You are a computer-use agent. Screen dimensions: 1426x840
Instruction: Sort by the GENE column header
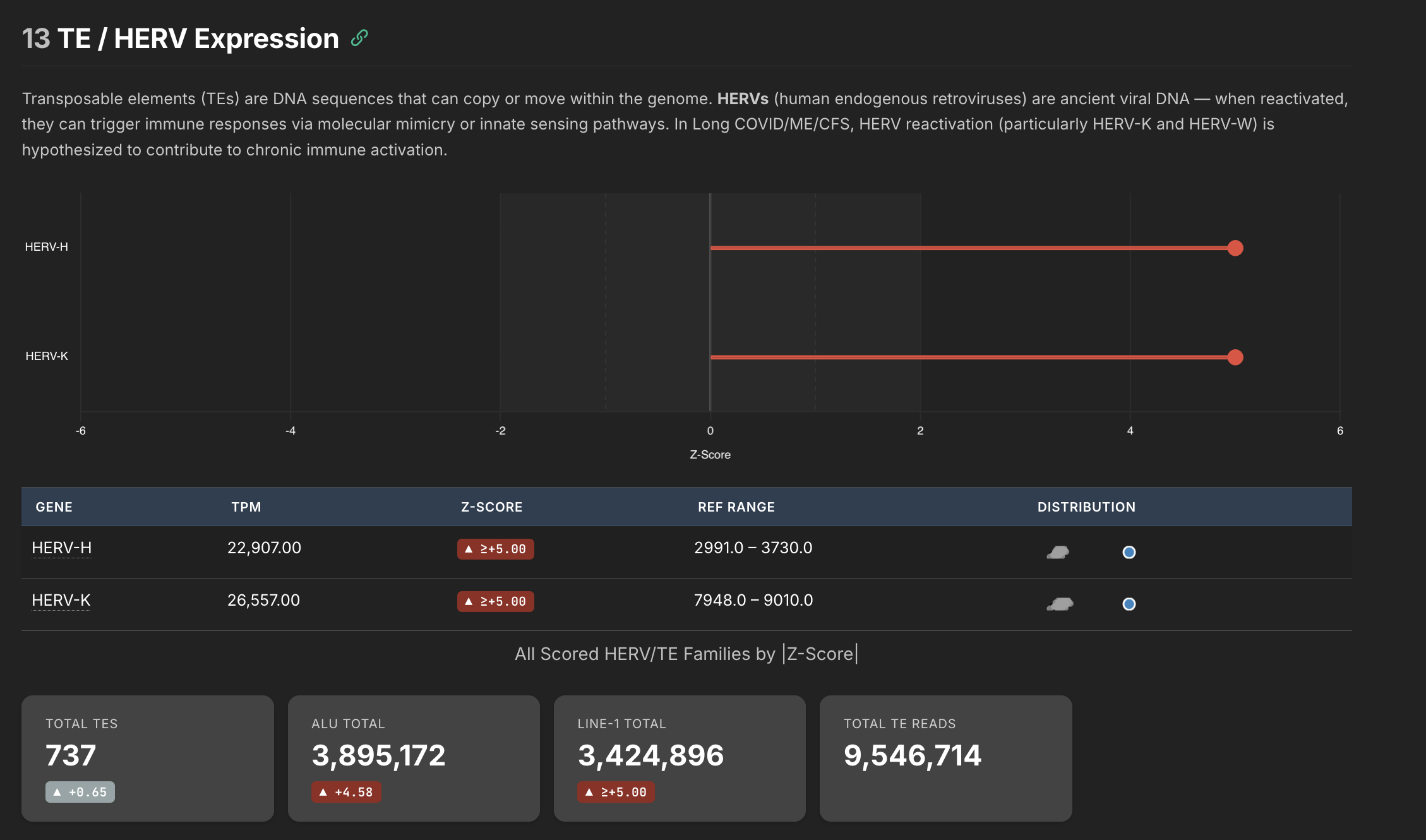coord(54,507)
